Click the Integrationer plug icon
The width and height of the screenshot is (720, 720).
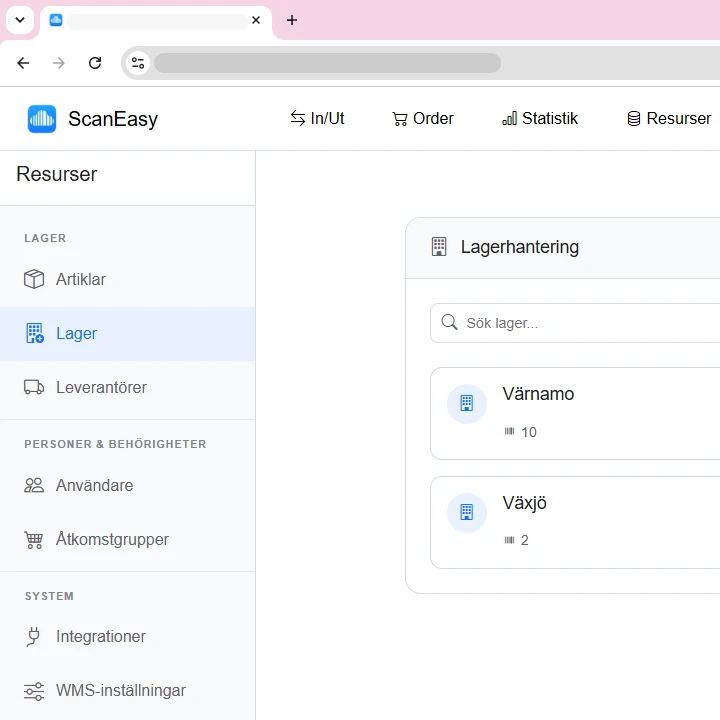(x=33, y=636)
